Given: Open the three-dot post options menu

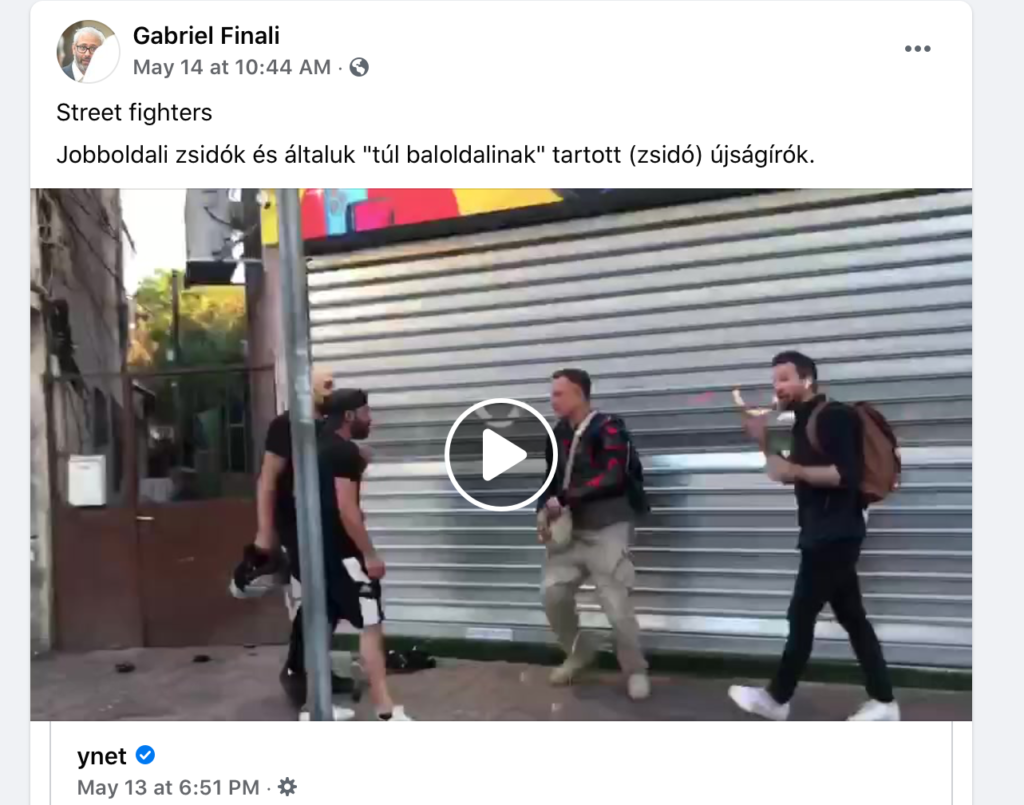Looking at the screenshot, I should [917, 49].
